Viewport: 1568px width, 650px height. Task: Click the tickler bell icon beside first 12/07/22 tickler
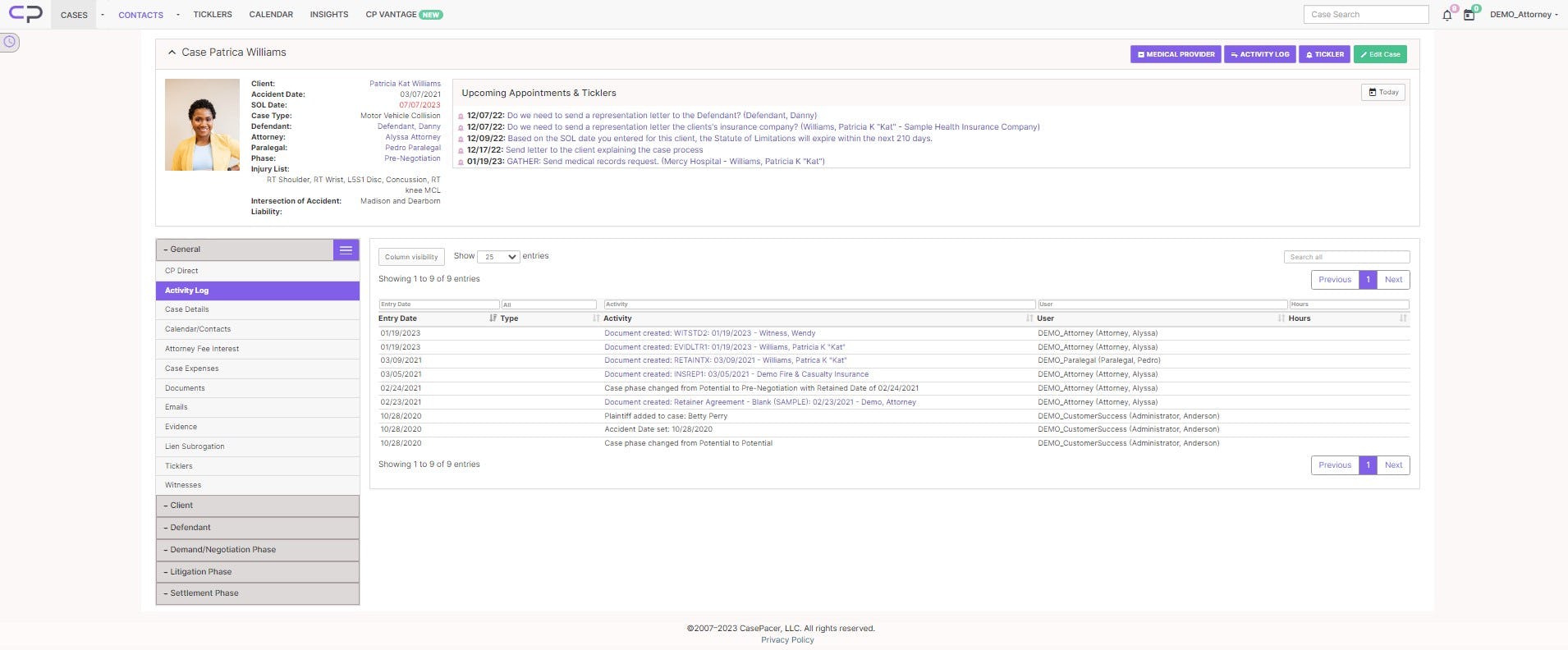pyautogui.click(x=461, y=116)
